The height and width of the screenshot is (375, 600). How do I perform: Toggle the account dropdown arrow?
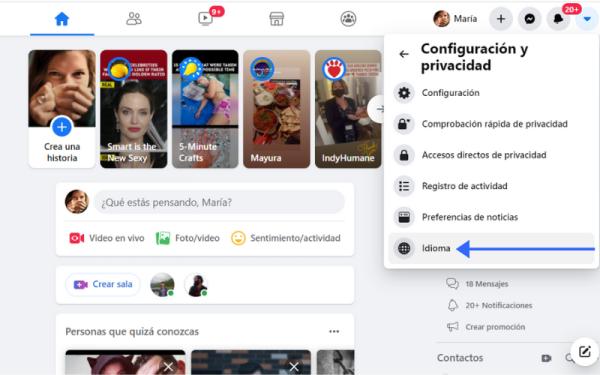coord(587,19)
